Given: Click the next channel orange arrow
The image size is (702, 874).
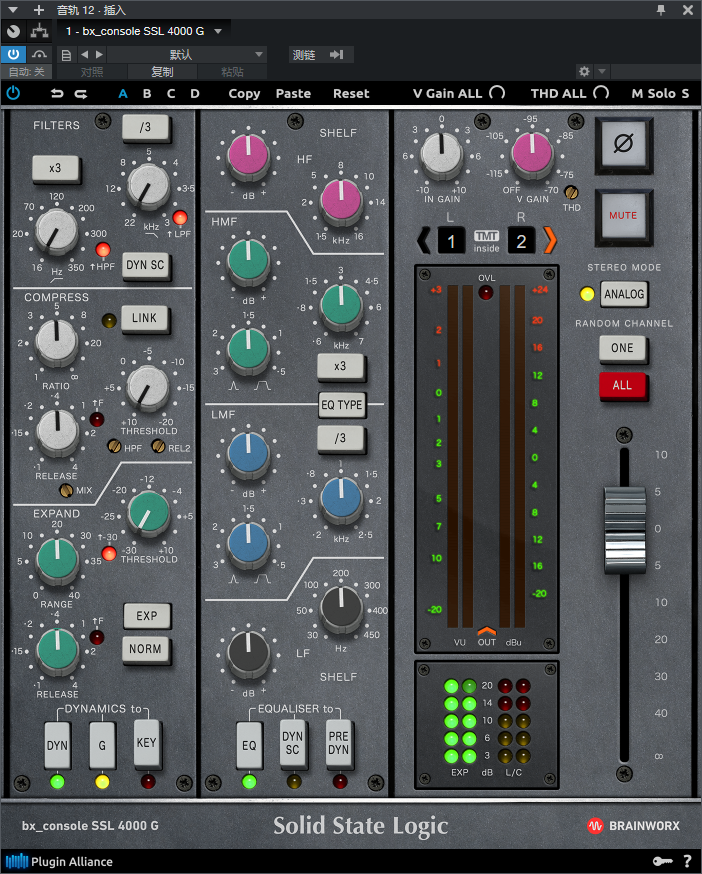Looking at the screenshot, I should pos(550,241).
